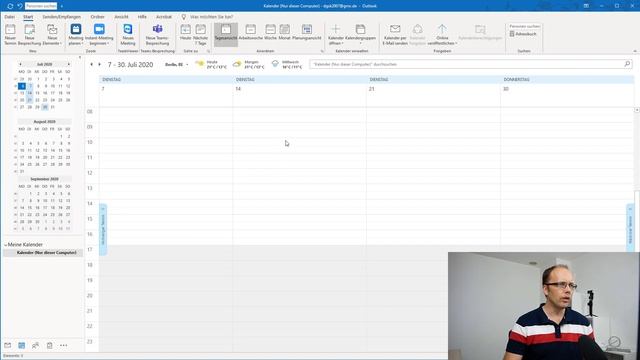Open the Instant Meeting beginnen dropdown
Viewport: 640px width, 360px height.
pos(99,35)
